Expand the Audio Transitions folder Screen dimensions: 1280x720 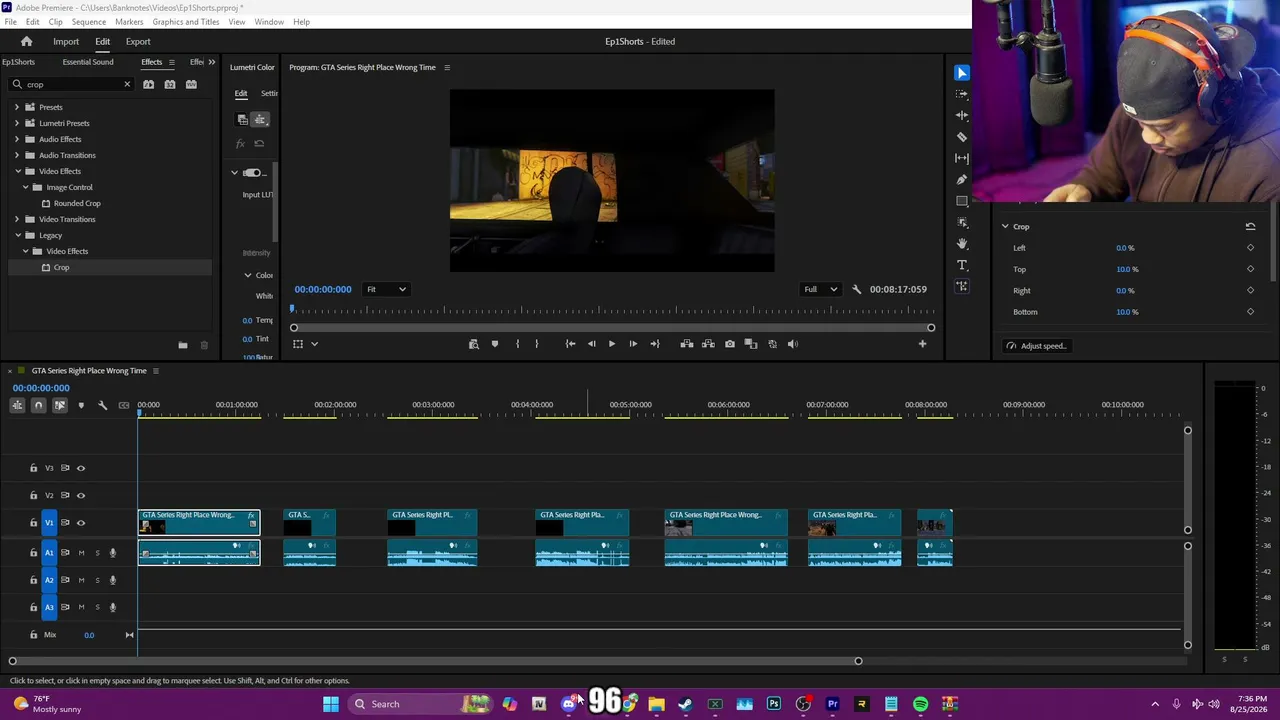coord(17,155)
